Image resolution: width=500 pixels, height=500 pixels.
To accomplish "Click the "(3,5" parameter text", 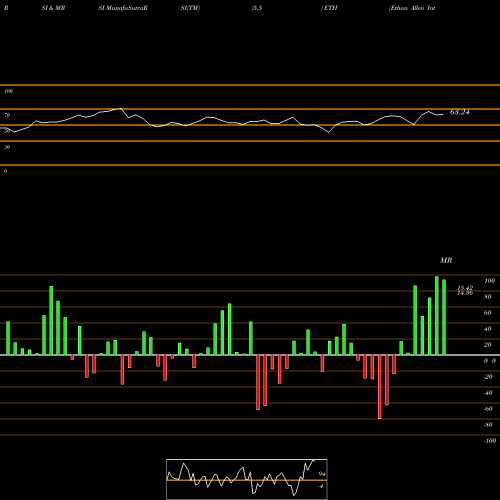I will pyautogui.click(x=257, y=8).
